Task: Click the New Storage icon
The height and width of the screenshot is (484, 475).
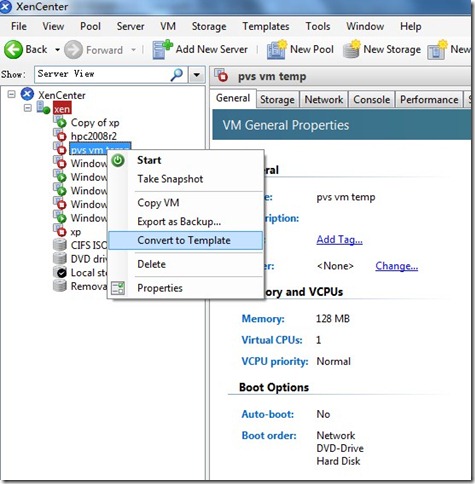Action: pyautogui.click(x=352, y=49)
